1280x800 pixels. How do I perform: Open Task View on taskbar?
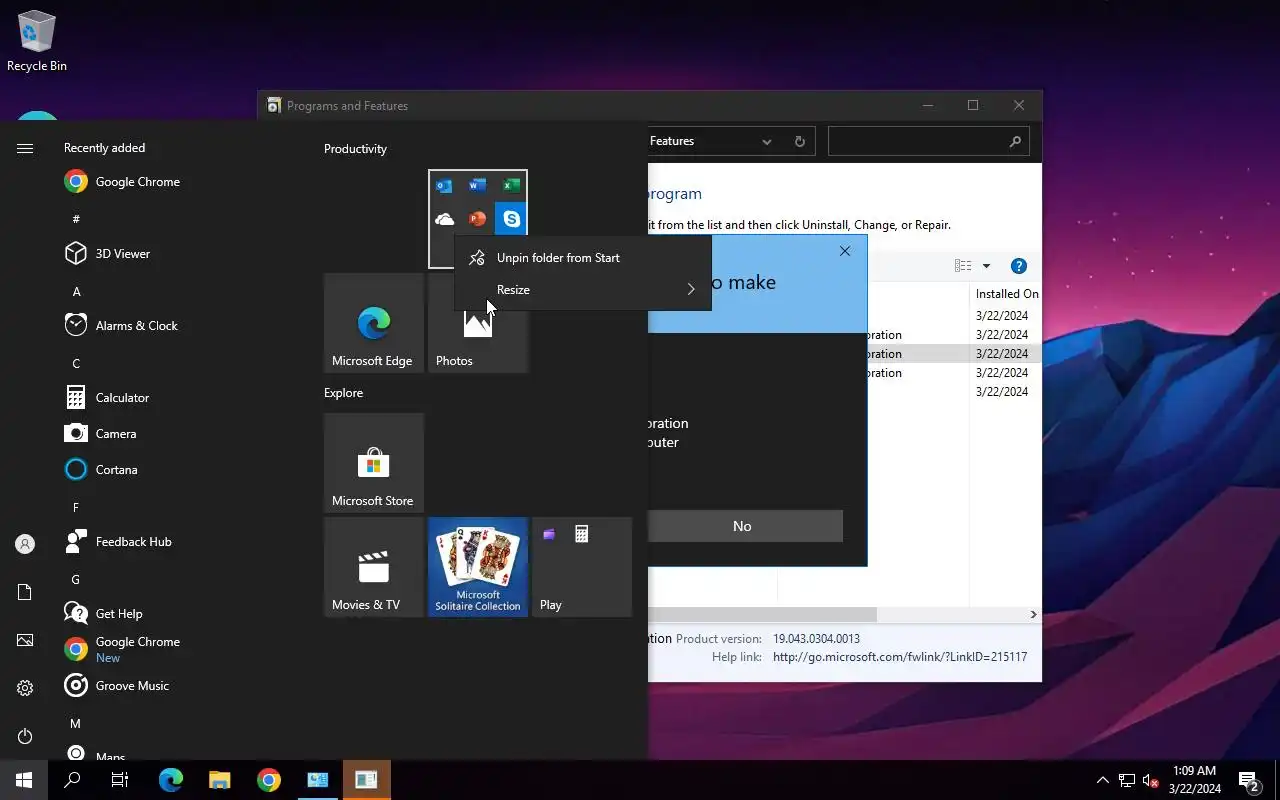tap(120, 780)
